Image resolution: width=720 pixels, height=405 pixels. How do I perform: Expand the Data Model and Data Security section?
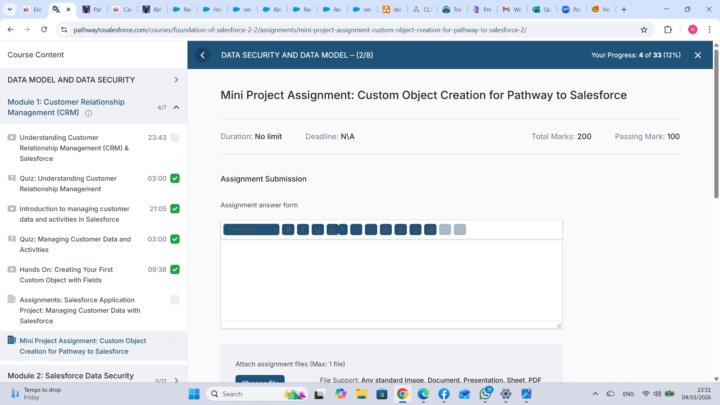[x=176, y=79]
